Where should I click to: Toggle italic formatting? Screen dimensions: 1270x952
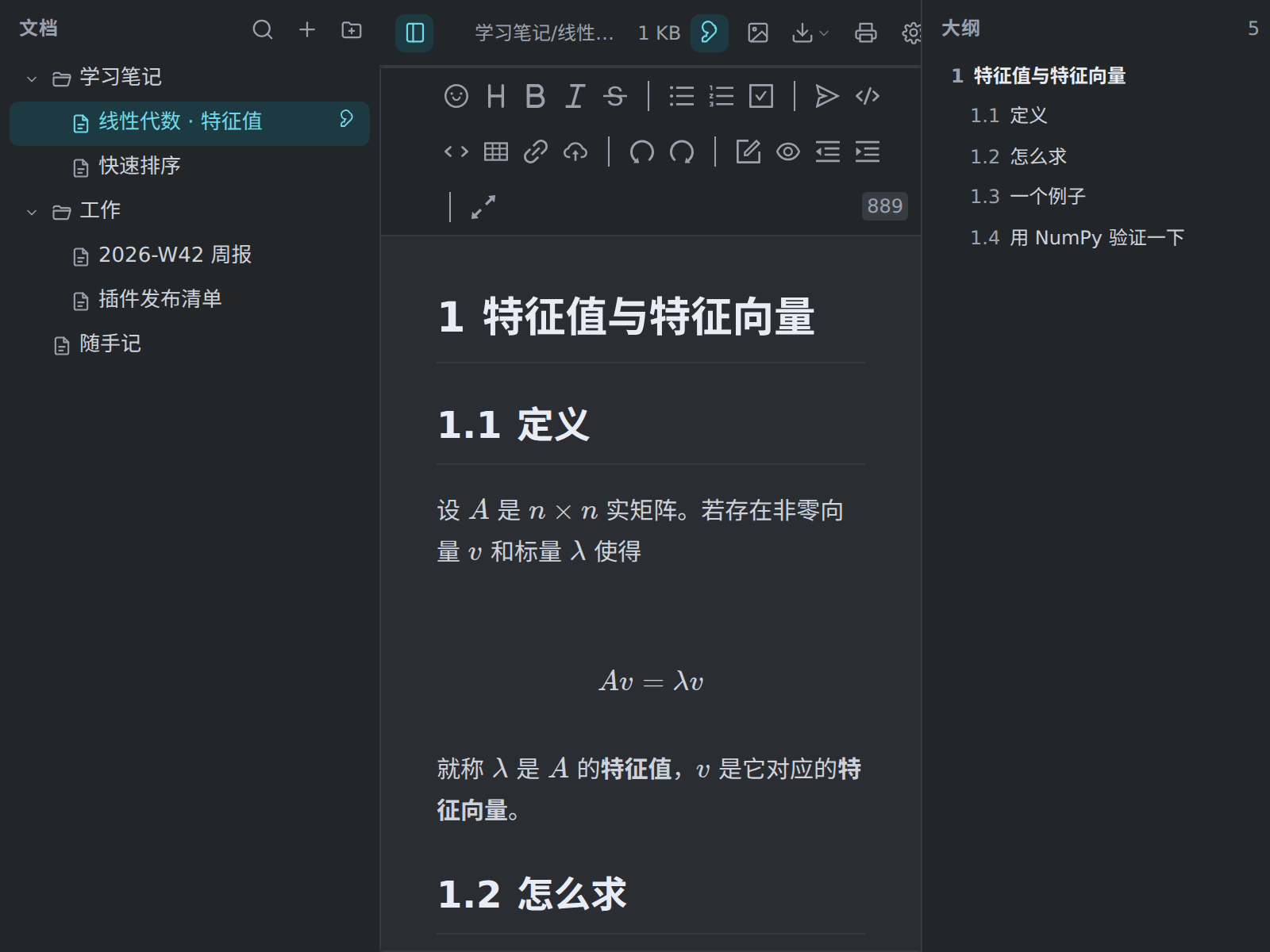(x=575, y=96)
